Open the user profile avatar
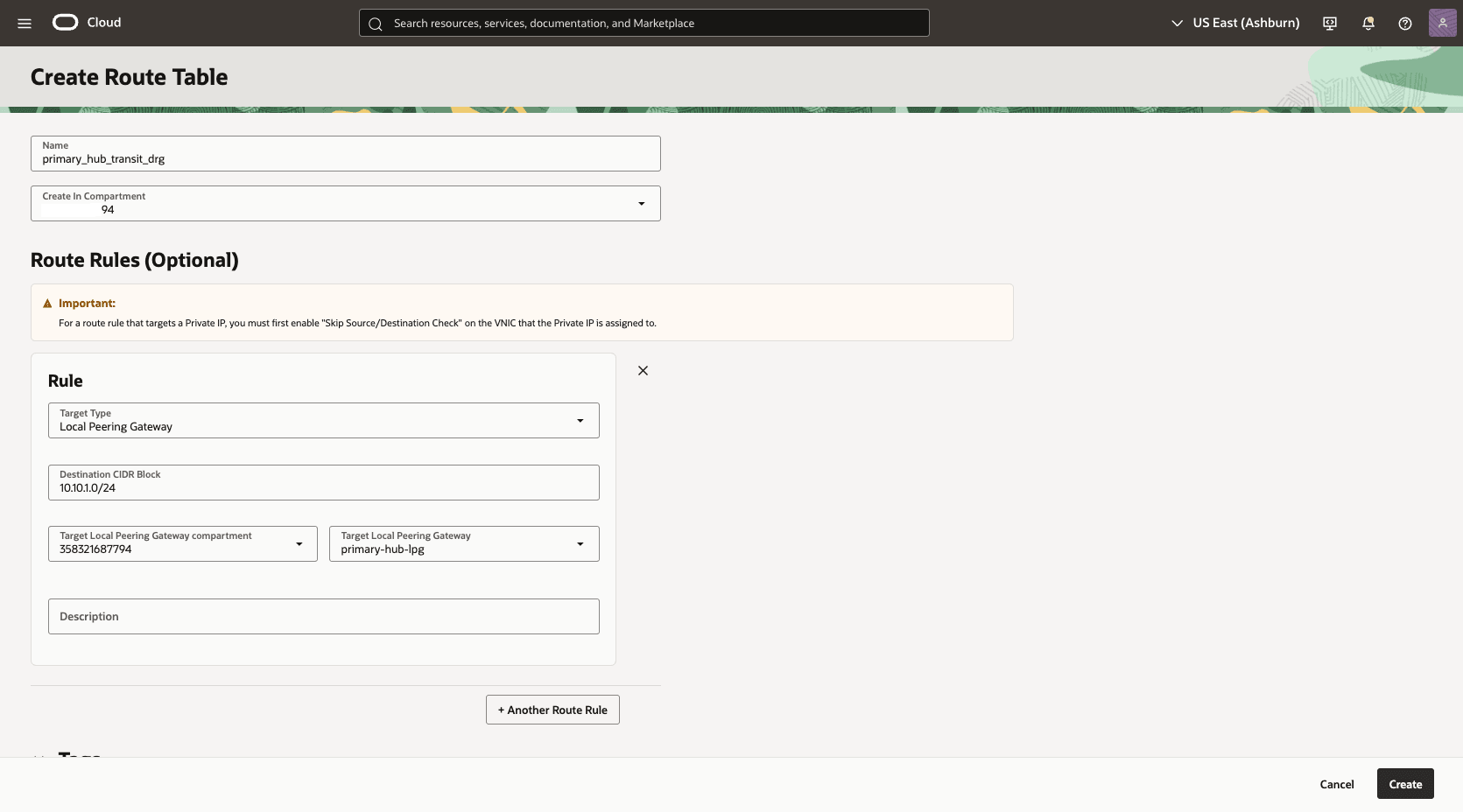The image size is (1463, 812). 1442,23
